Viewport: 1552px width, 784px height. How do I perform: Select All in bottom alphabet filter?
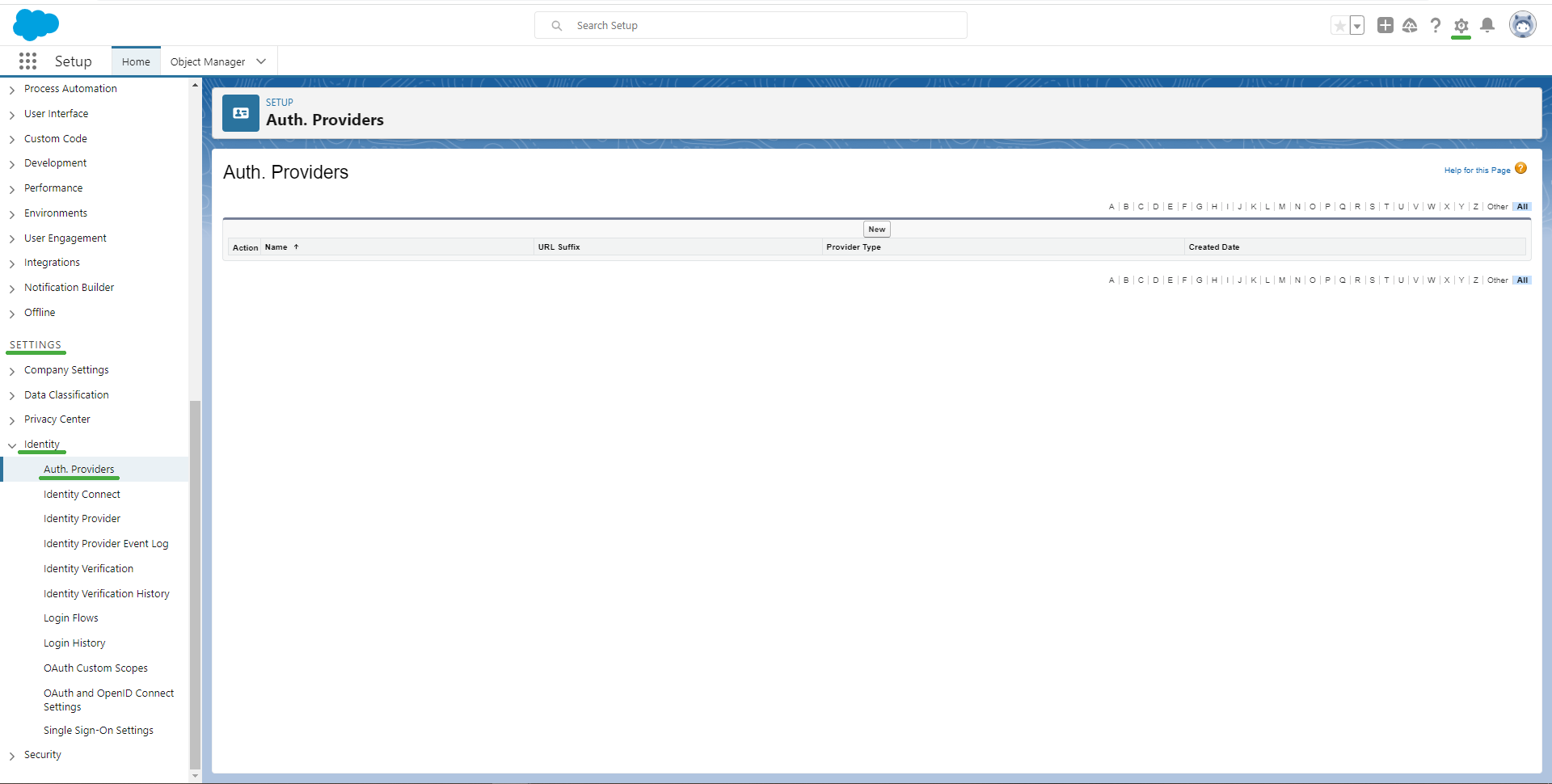[1523, 280]
